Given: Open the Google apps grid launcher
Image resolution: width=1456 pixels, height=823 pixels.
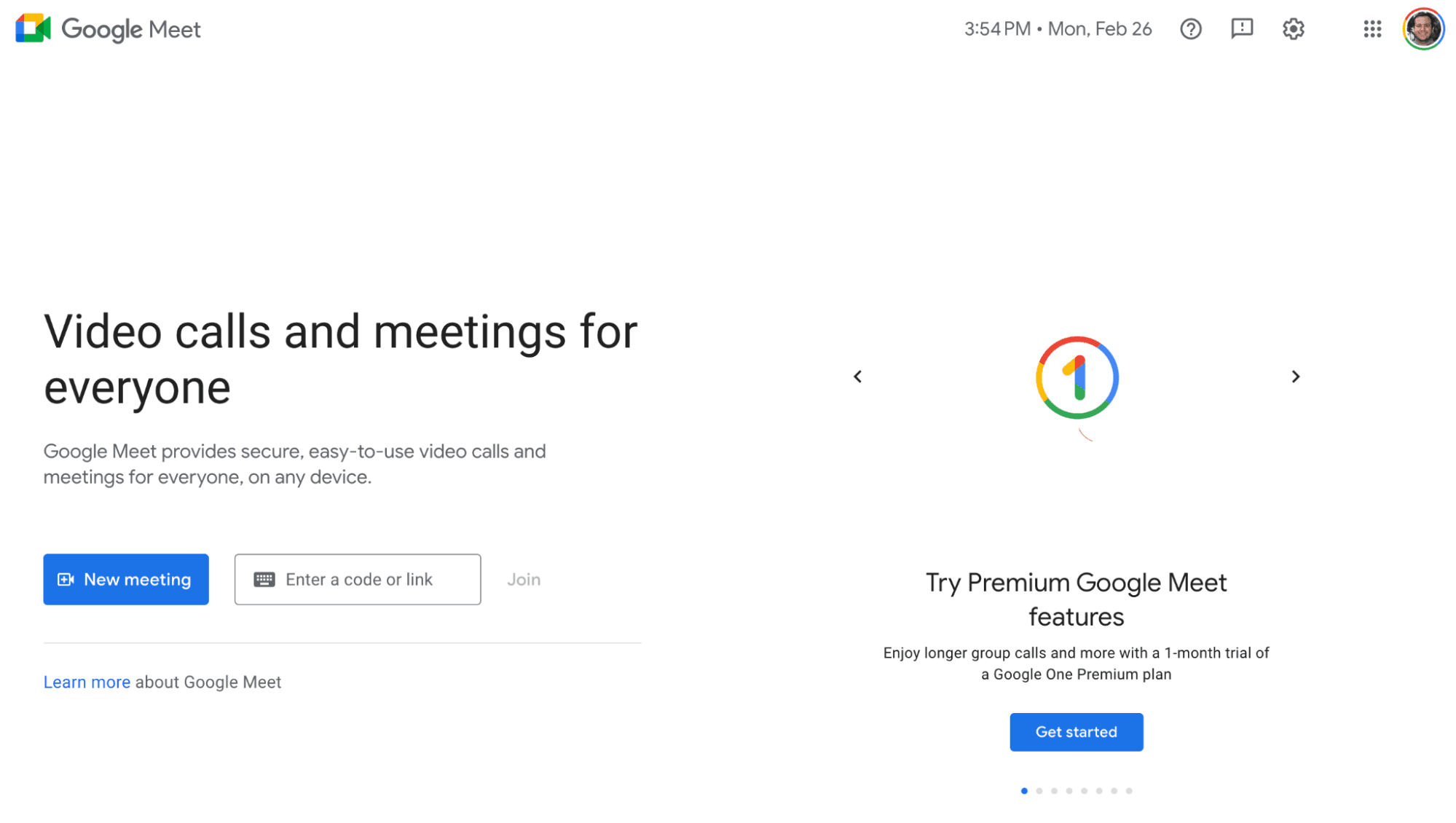Looking at the screenshot, I should (1372, 29).
